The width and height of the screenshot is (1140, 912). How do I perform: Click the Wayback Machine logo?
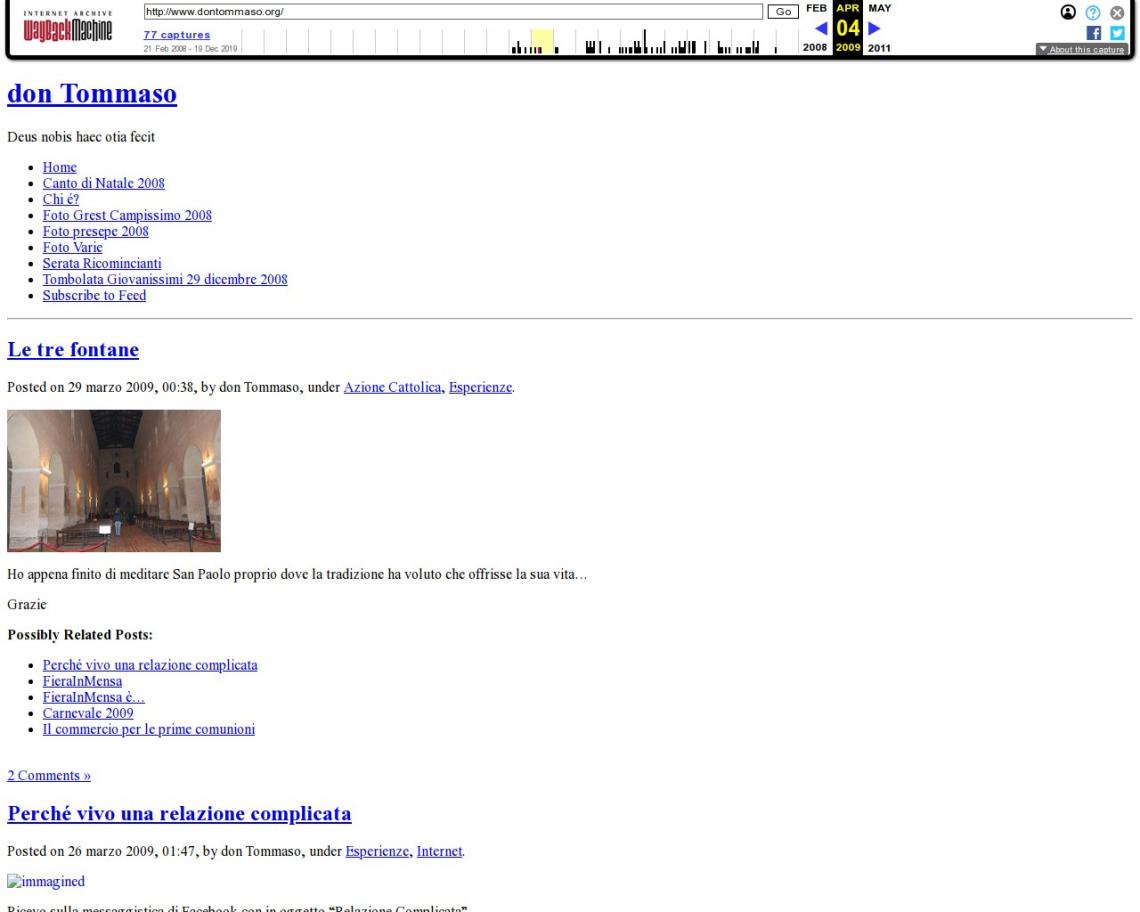click(x=68, y=27)
